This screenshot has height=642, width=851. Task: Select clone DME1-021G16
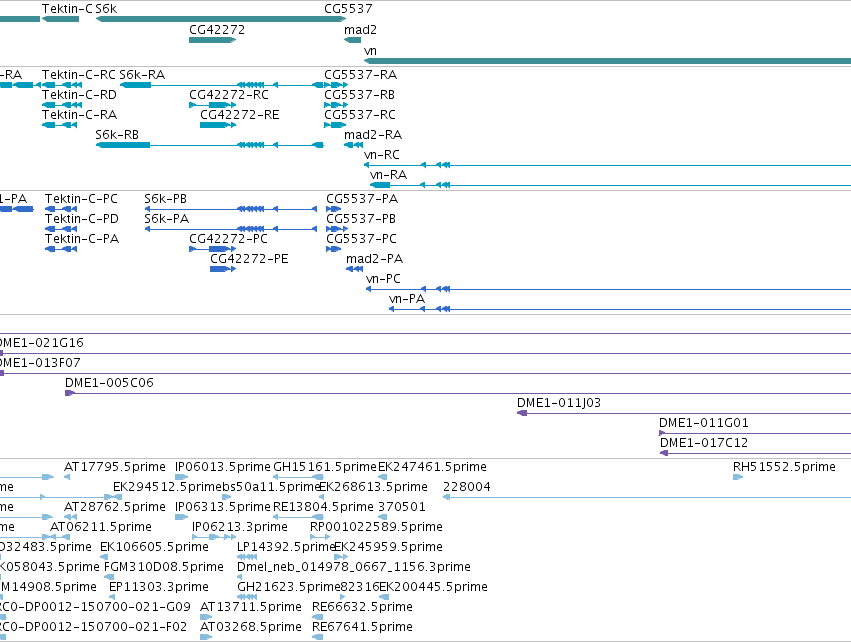pos(426,353)
